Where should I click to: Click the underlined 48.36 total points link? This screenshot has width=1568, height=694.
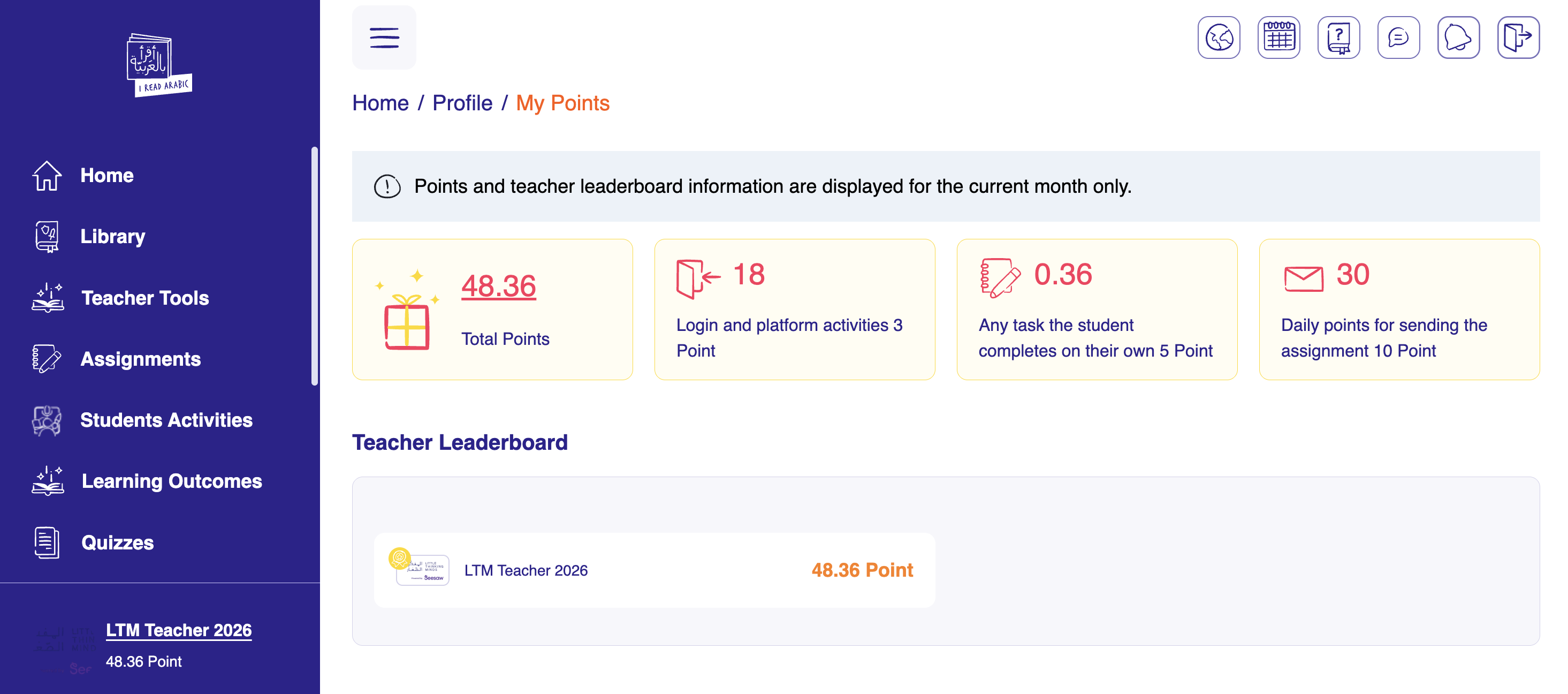tap(498, 286)
